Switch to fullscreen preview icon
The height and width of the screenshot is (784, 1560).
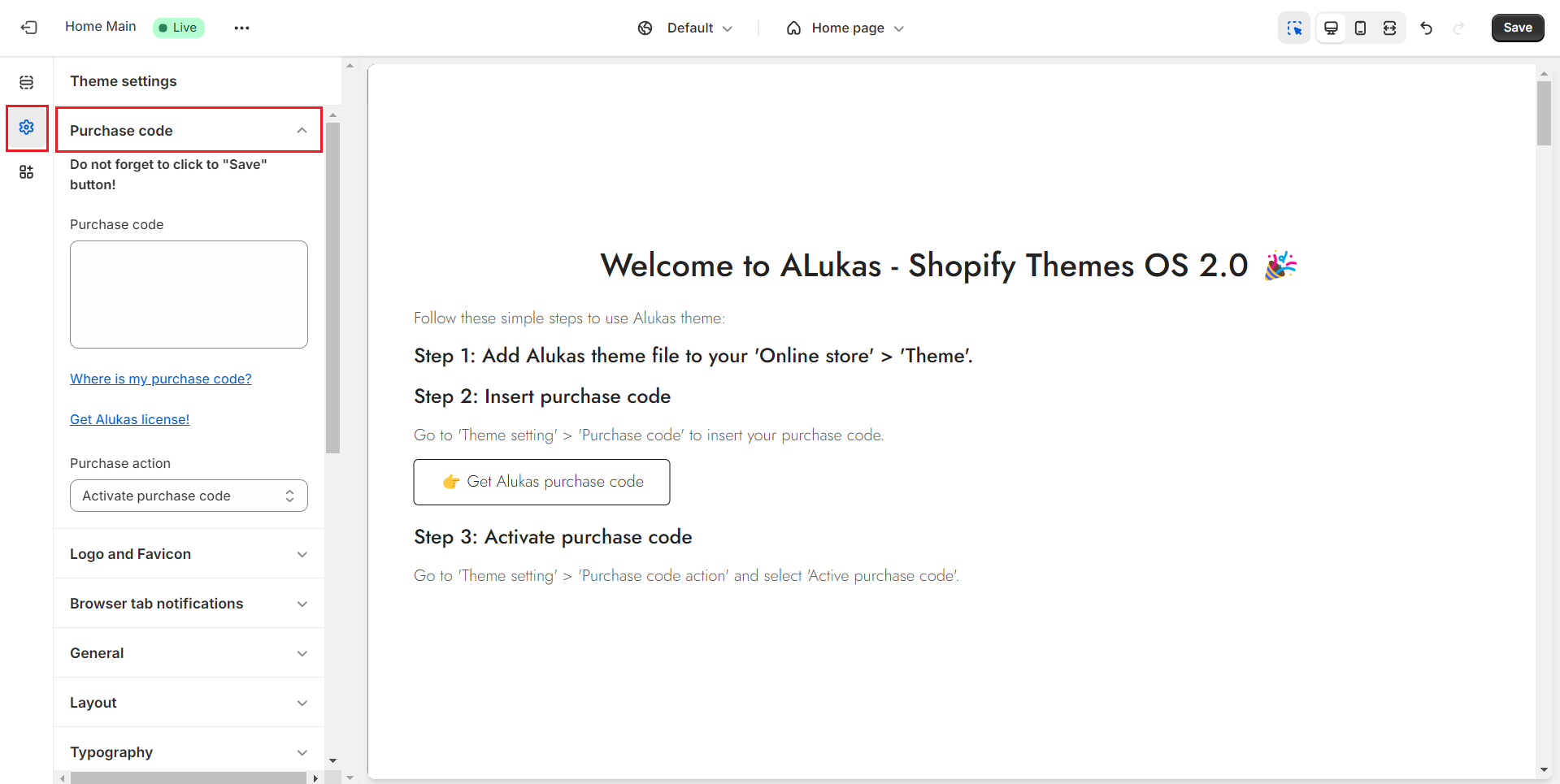pyautogui.click(x=1389, y=28)
